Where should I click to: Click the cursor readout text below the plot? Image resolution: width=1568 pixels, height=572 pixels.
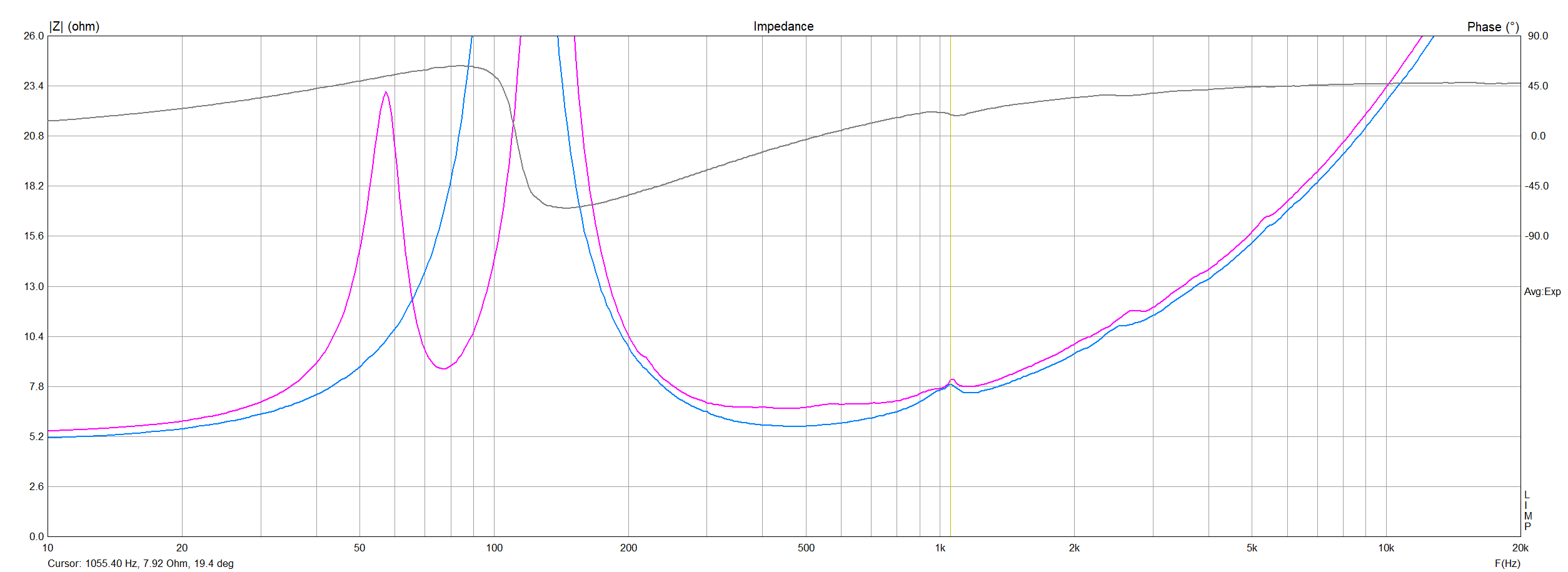point(141,563)
